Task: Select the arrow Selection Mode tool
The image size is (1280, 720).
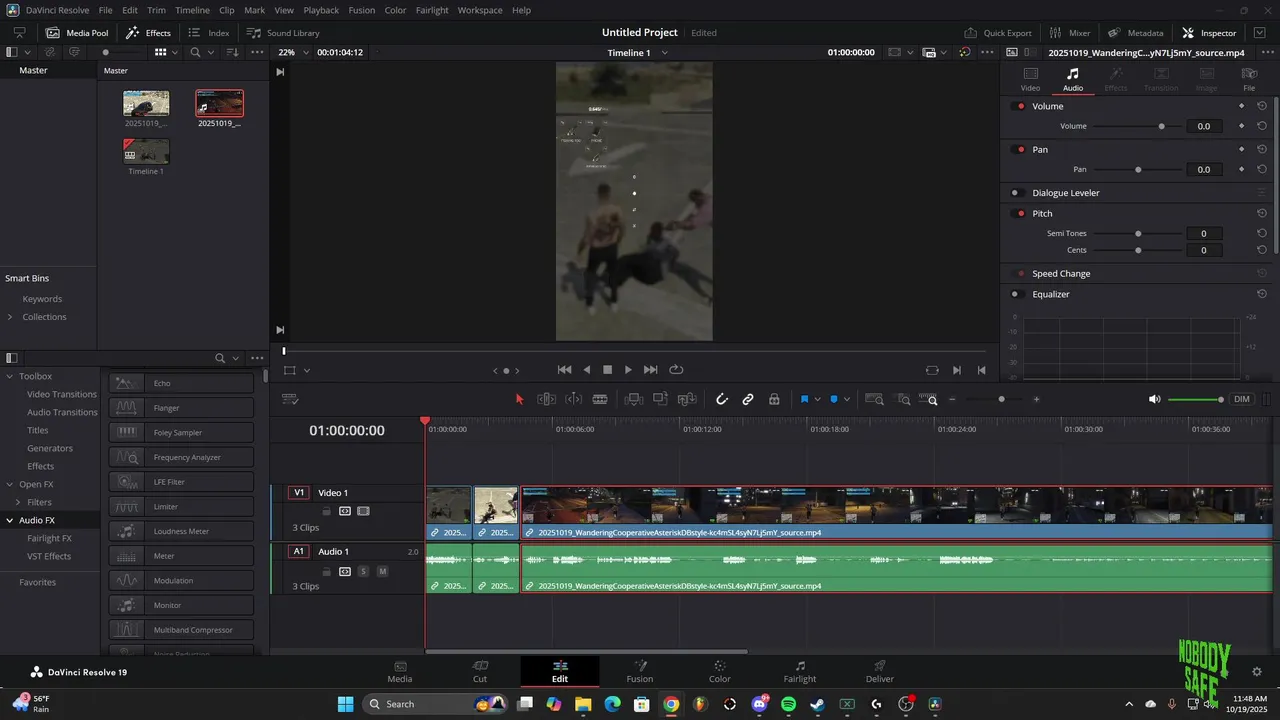Action: point(519,399)
